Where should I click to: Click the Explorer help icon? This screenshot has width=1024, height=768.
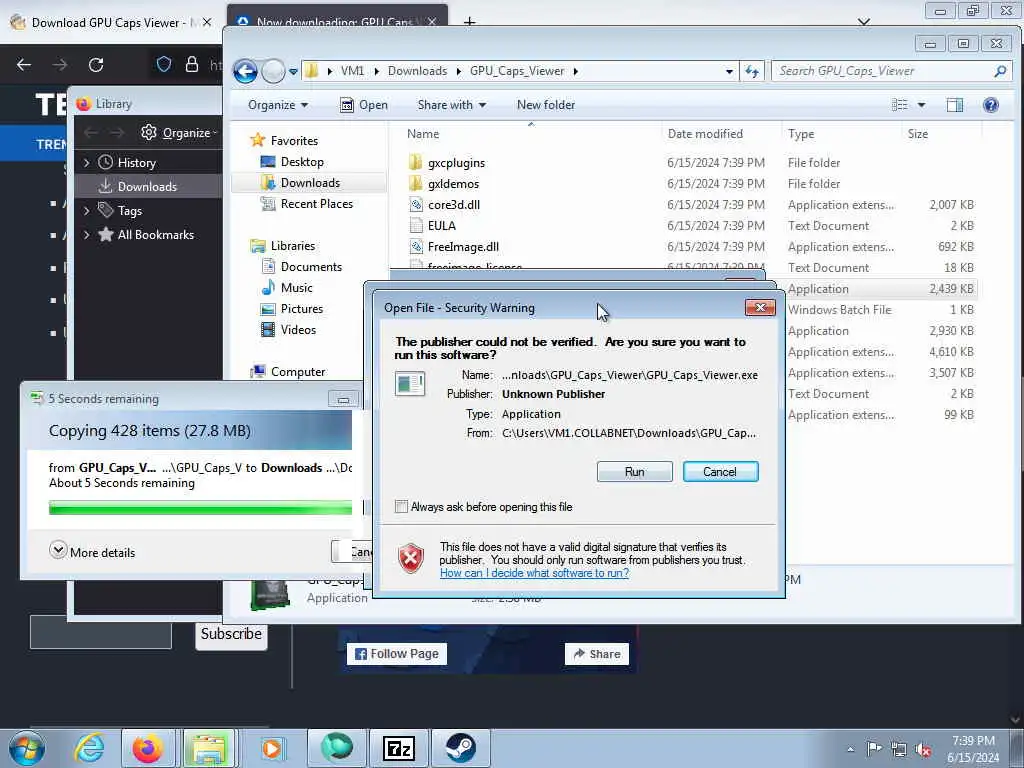(991, 105)
